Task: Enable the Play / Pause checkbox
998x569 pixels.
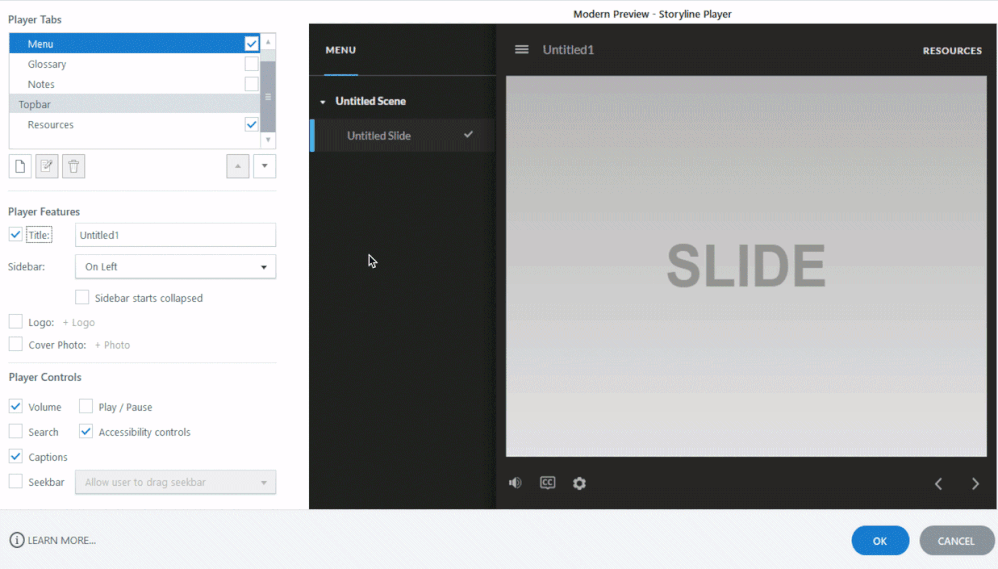Action: click(x=86, y=406)
